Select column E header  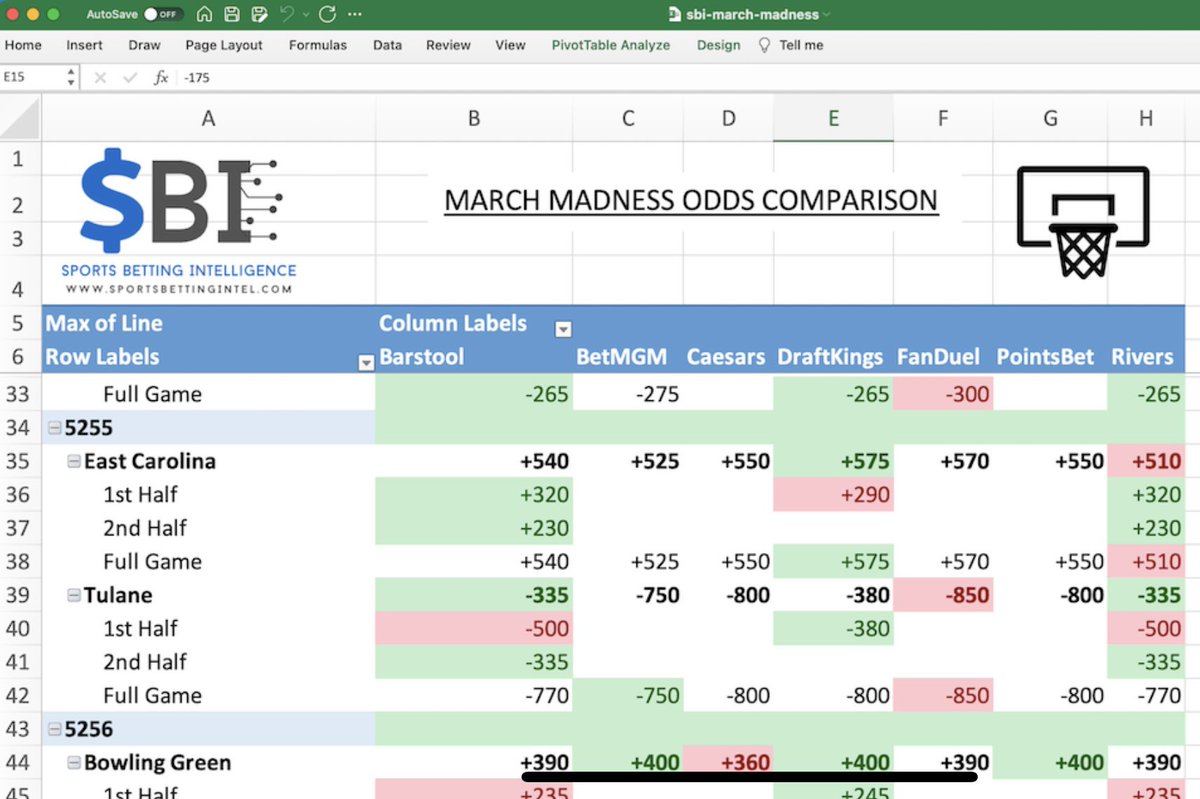click(x=833, y=118)
